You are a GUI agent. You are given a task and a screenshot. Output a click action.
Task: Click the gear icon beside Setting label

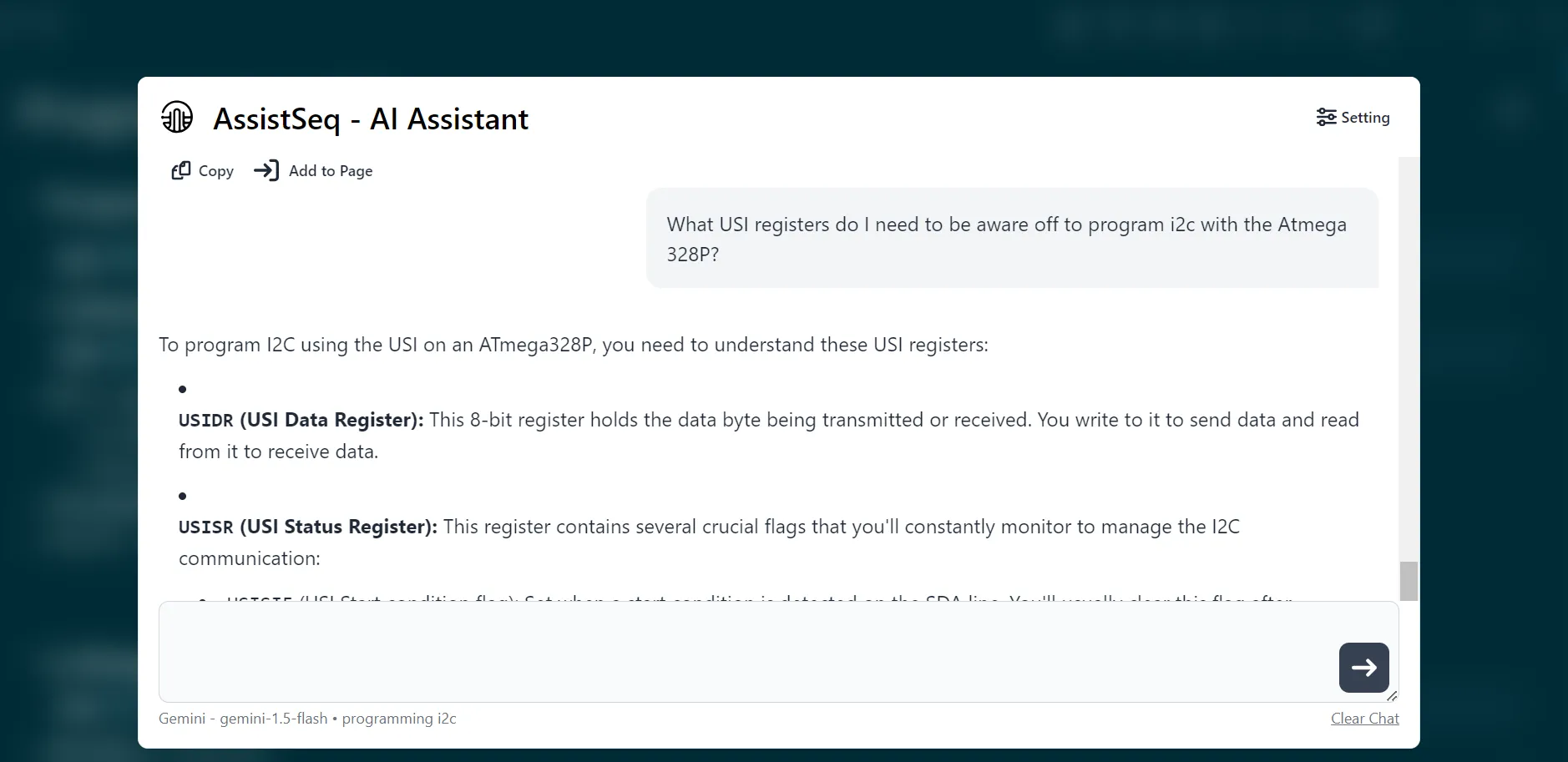coord(1326,117)
